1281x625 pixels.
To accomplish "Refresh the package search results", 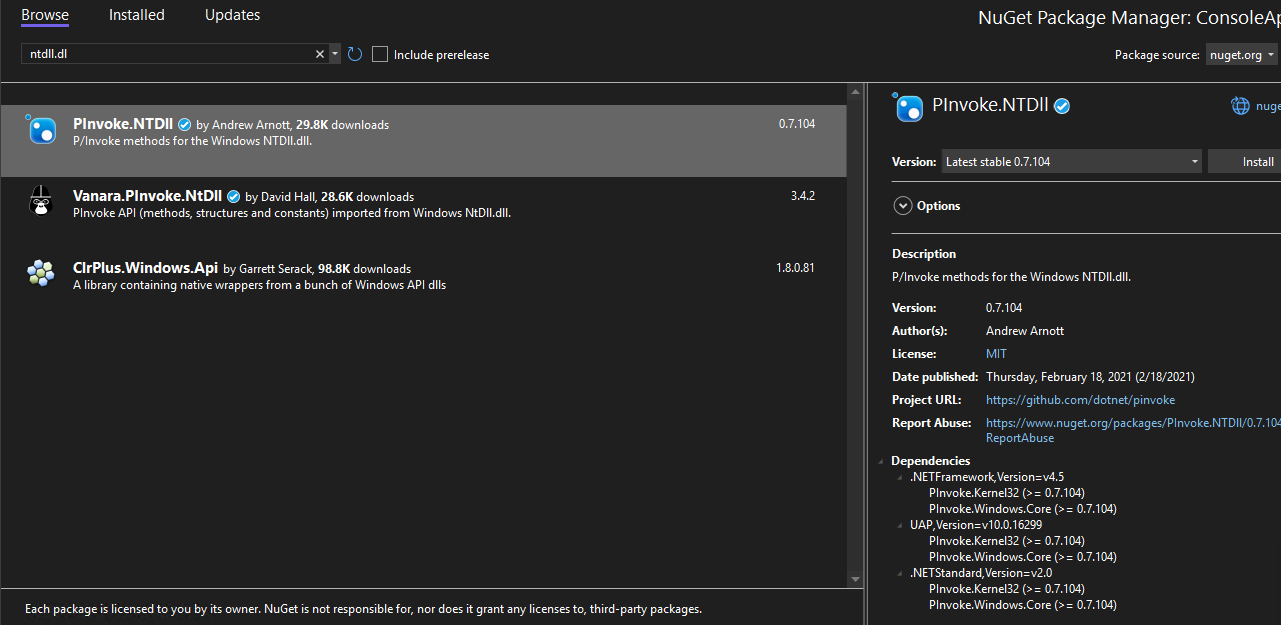I will tap(355, 54).
